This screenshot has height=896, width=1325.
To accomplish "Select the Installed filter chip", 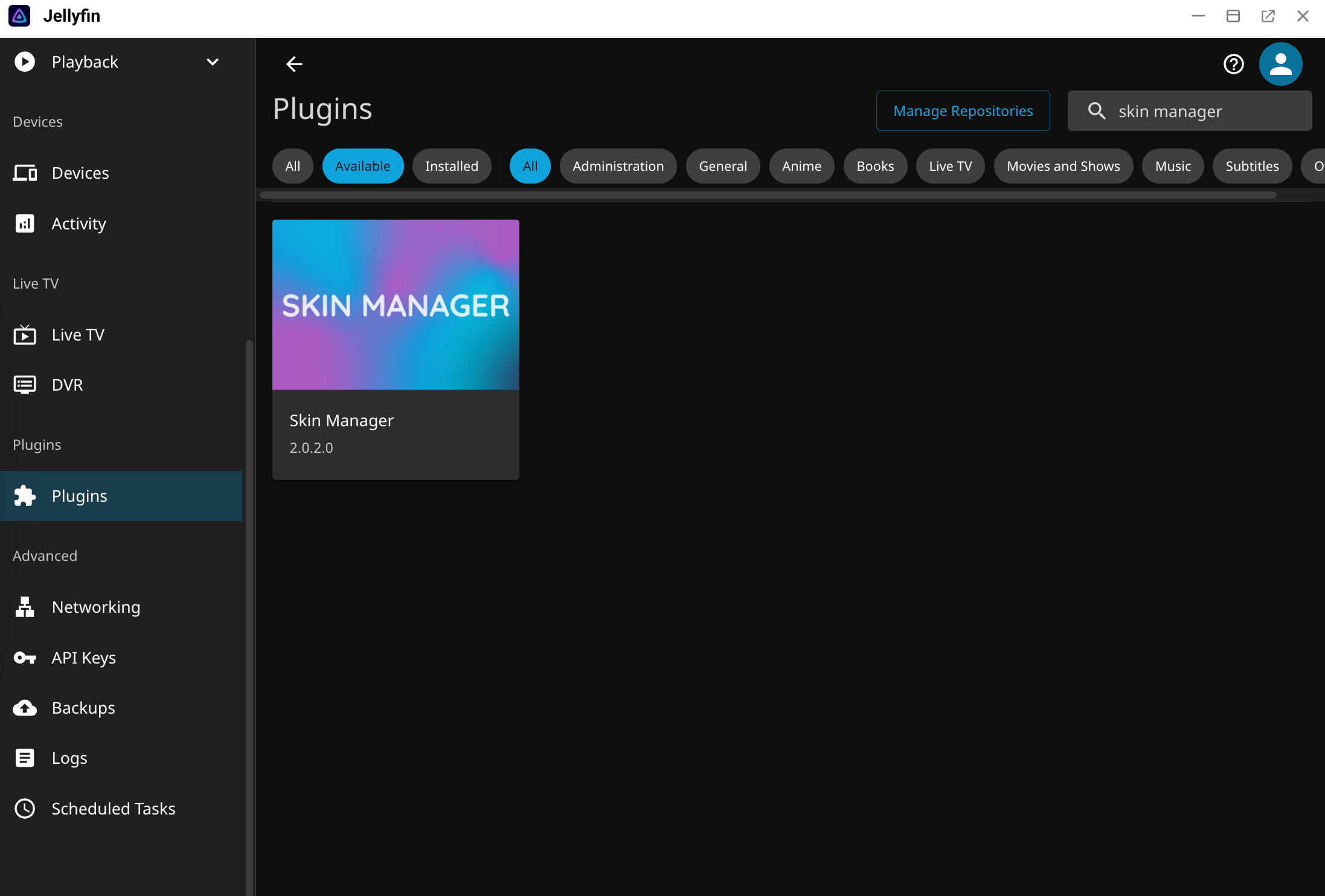I will point(452,166).
